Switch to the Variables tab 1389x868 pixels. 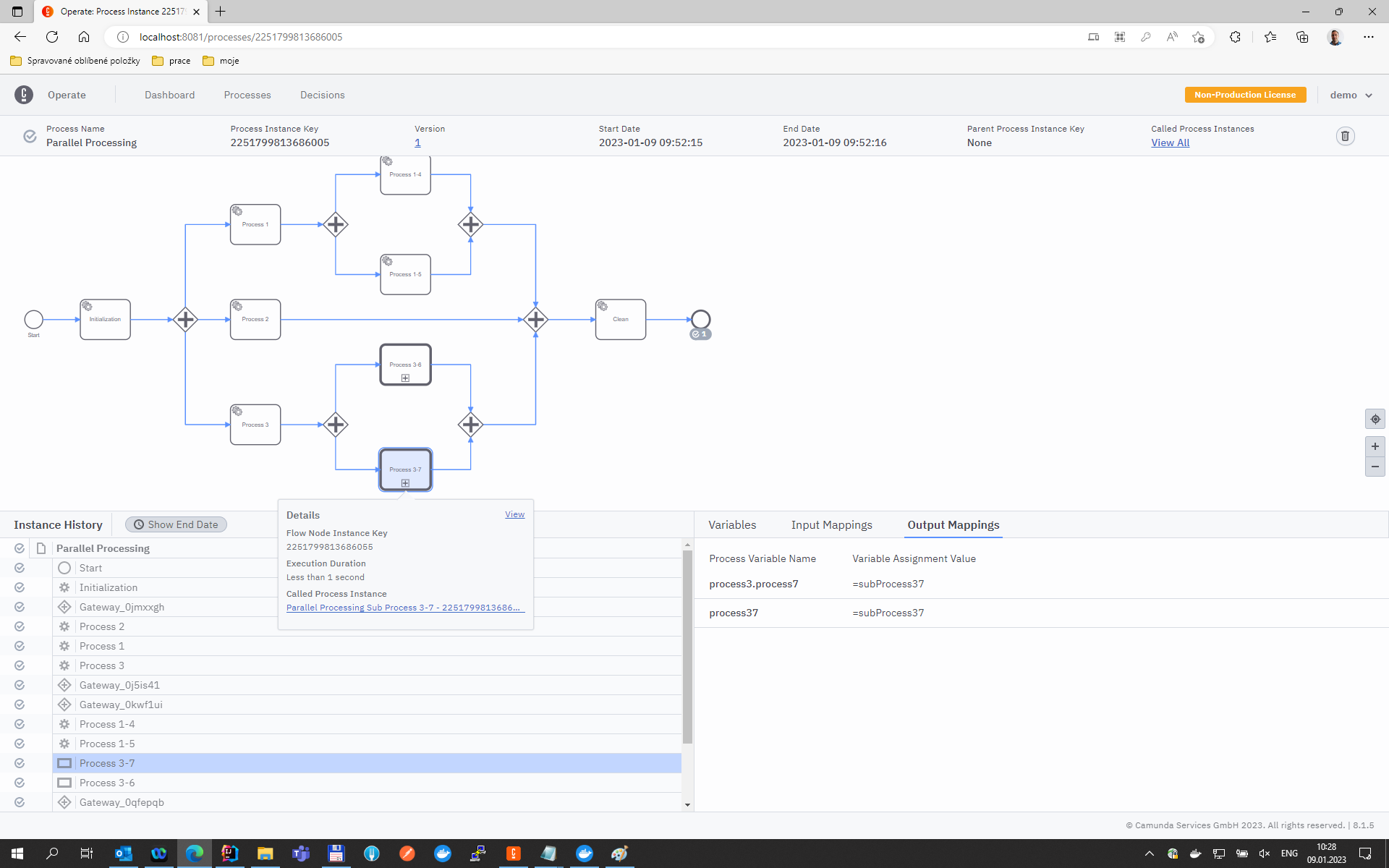click(732, 524)
